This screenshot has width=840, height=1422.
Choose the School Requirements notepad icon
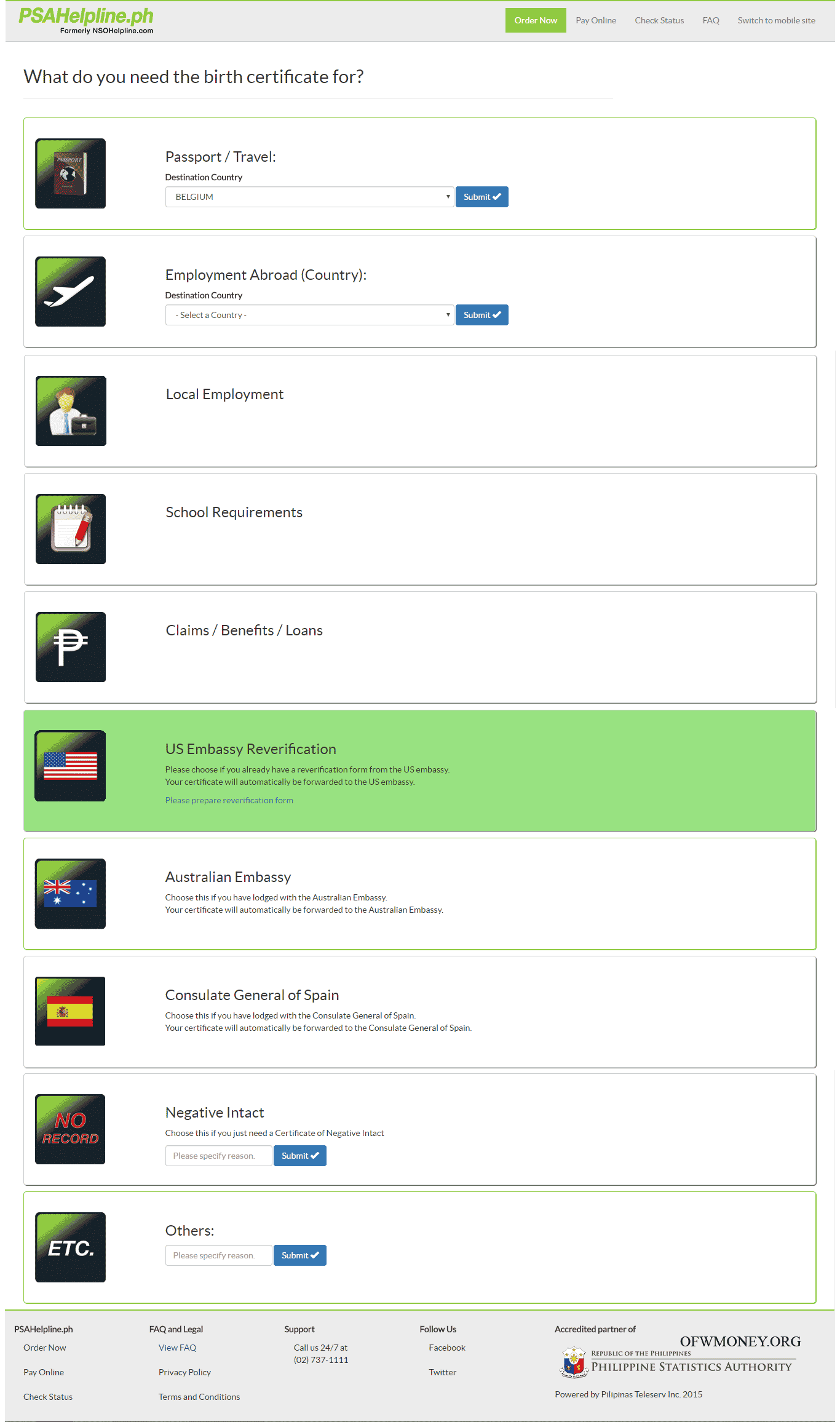pos(71,529)
